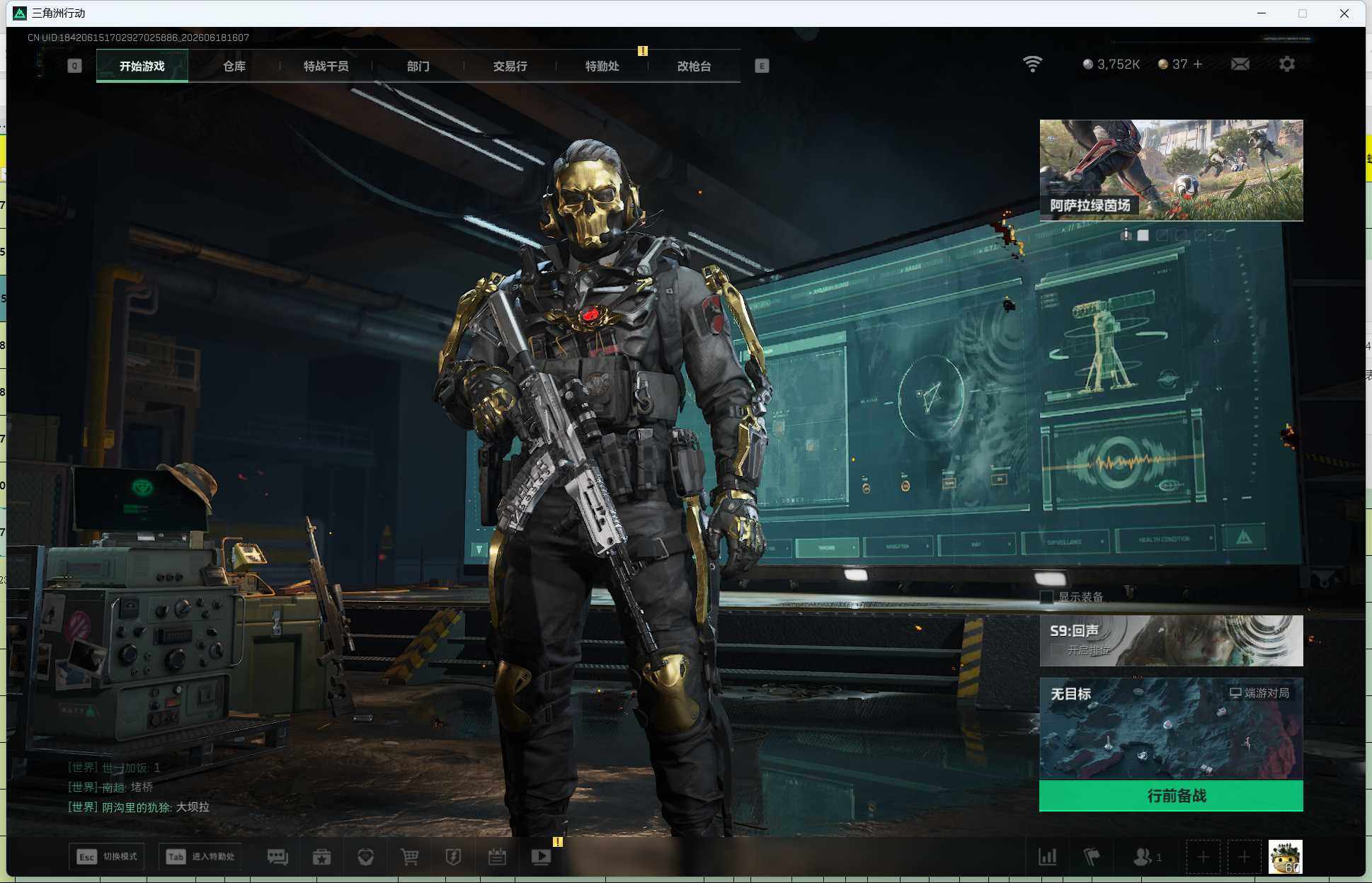Open the lightning shield icon

click(x=453, y=857)
